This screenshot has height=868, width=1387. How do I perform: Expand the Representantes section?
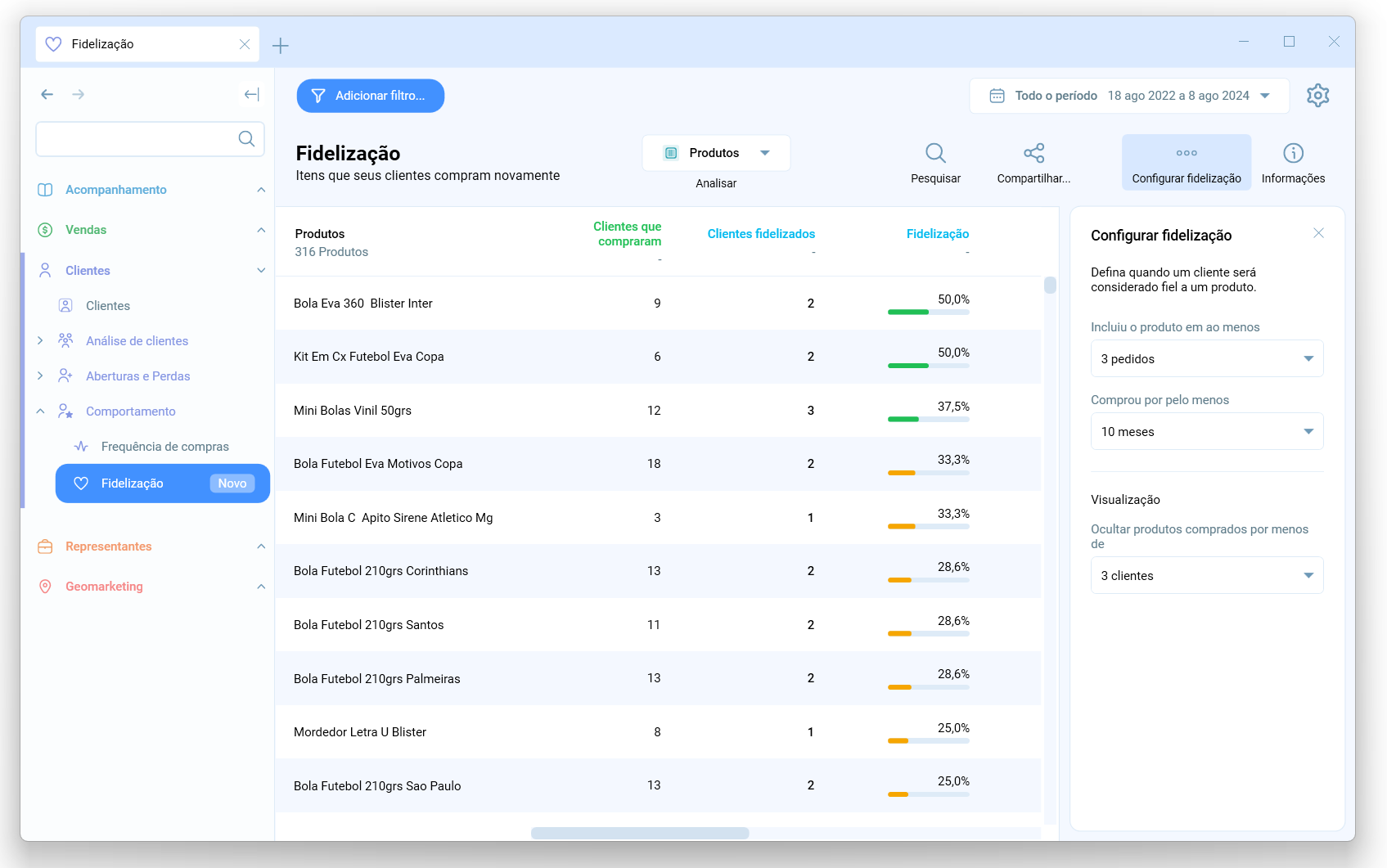(261, 546)
